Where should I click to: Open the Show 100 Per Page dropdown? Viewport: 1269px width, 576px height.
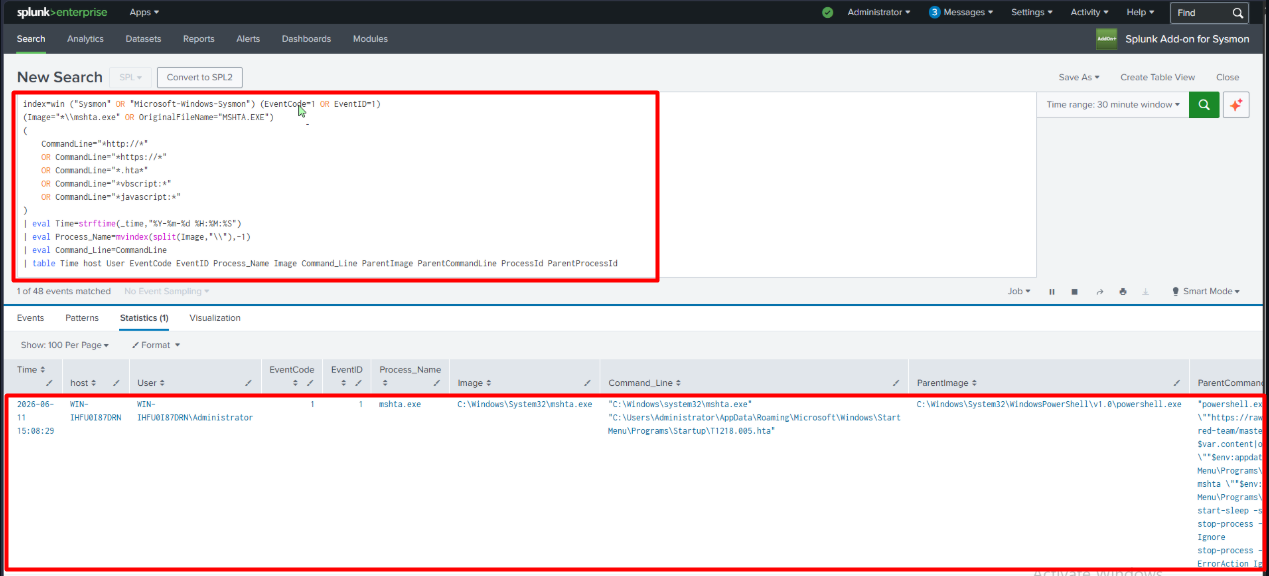[65, 344]
